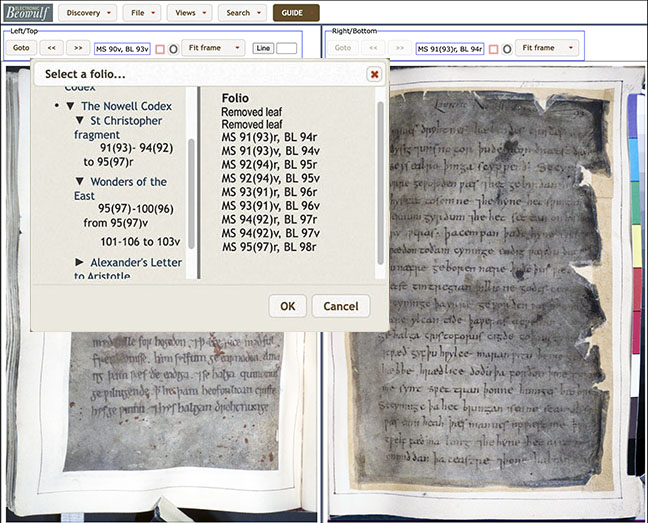The image size is (648, 523).
Task: Open right panel Fit frame dropdown
Action: pos(547,48)
